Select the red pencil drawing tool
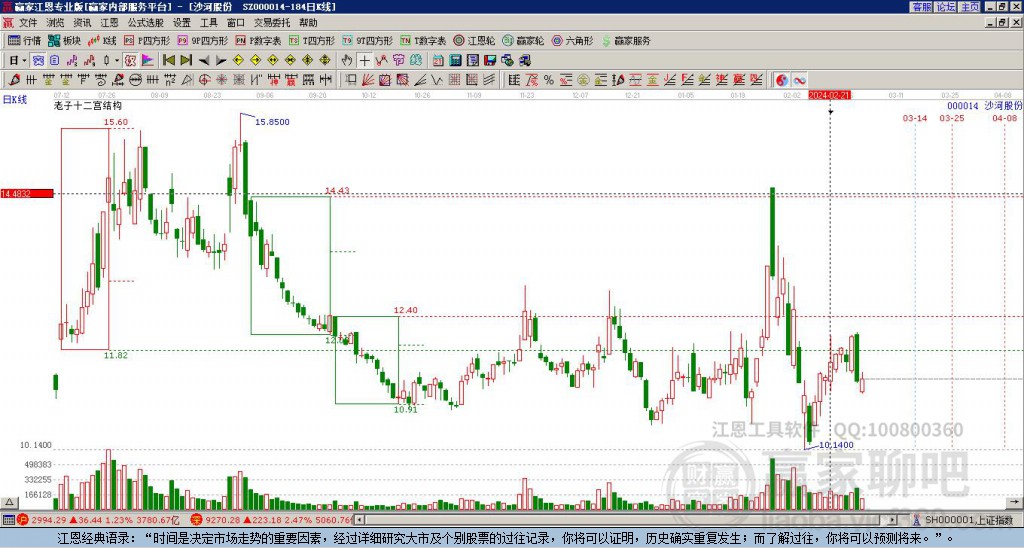The image size is (1024, 548). (x=14, y=80)
